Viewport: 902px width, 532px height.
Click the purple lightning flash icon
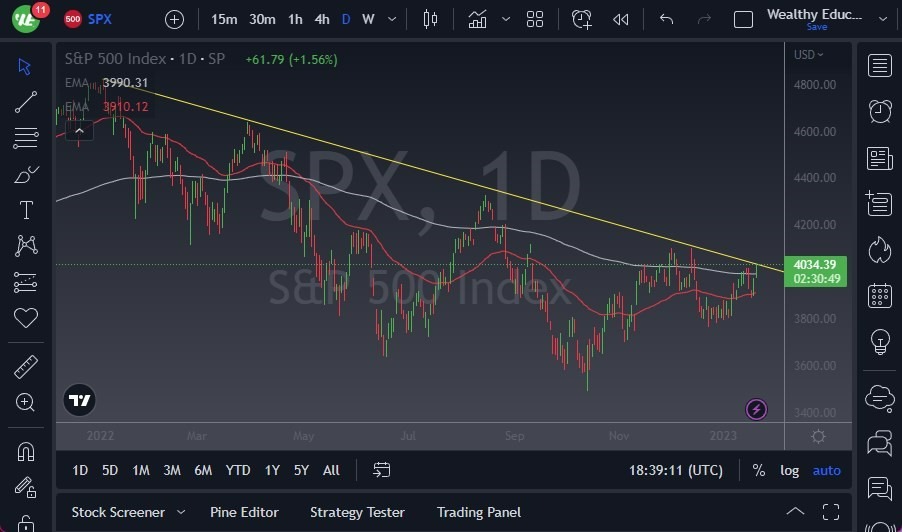coord(756,409)
